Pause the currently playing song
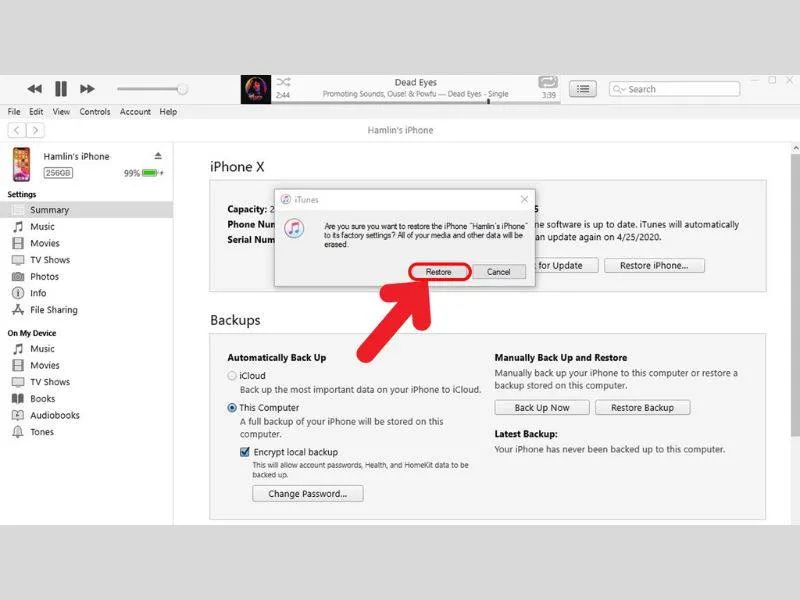This screenshot has height=600, width=800. point(61,89)
